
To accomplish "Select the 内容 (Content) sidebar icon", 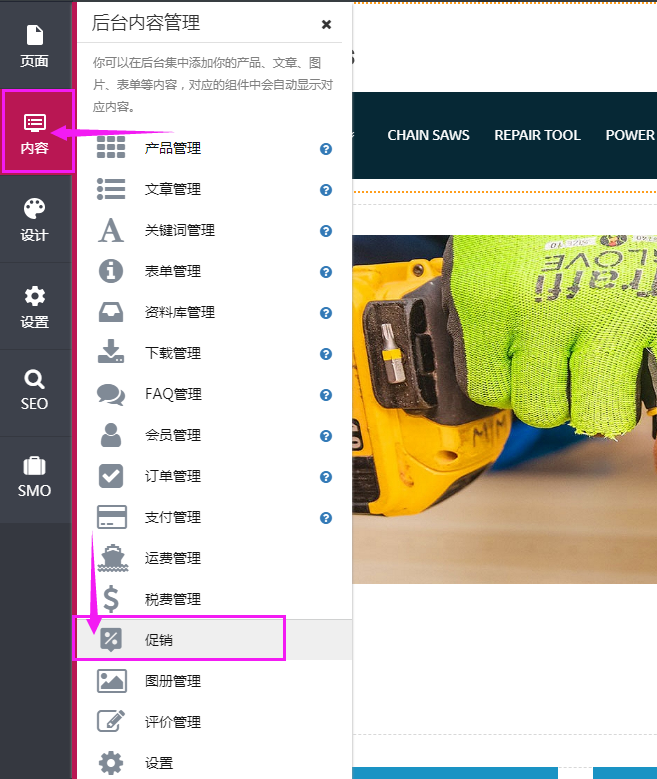I will 35,132.
